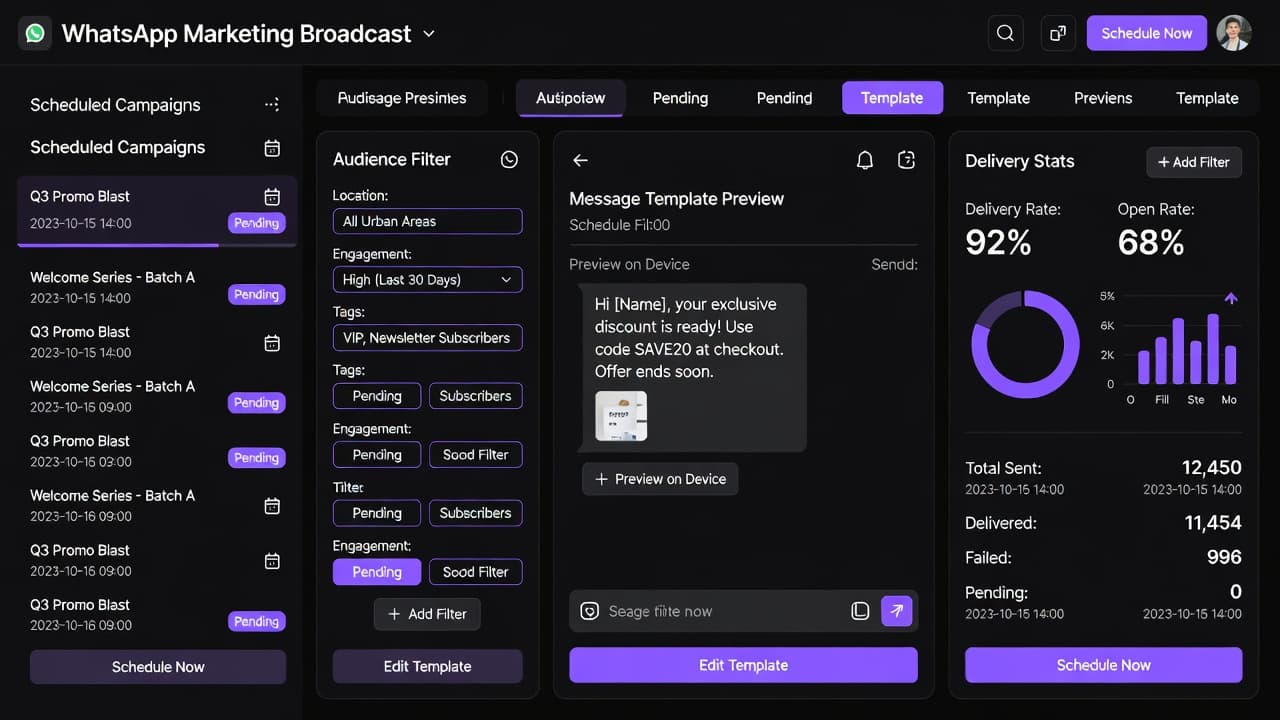Click calendar icon on Welcome Series 2023-10-16 row

272,506
